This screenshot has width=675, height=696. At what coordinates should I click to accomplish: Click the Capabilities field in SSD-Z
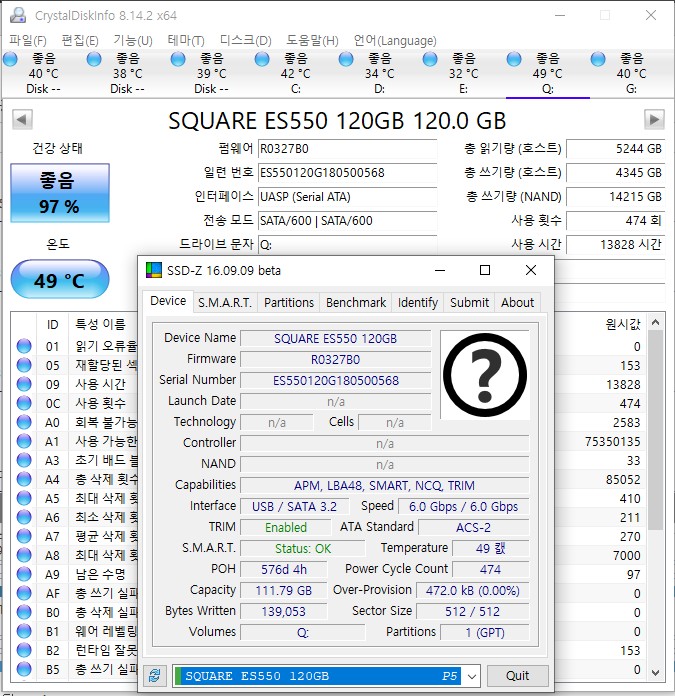point(384,486)
